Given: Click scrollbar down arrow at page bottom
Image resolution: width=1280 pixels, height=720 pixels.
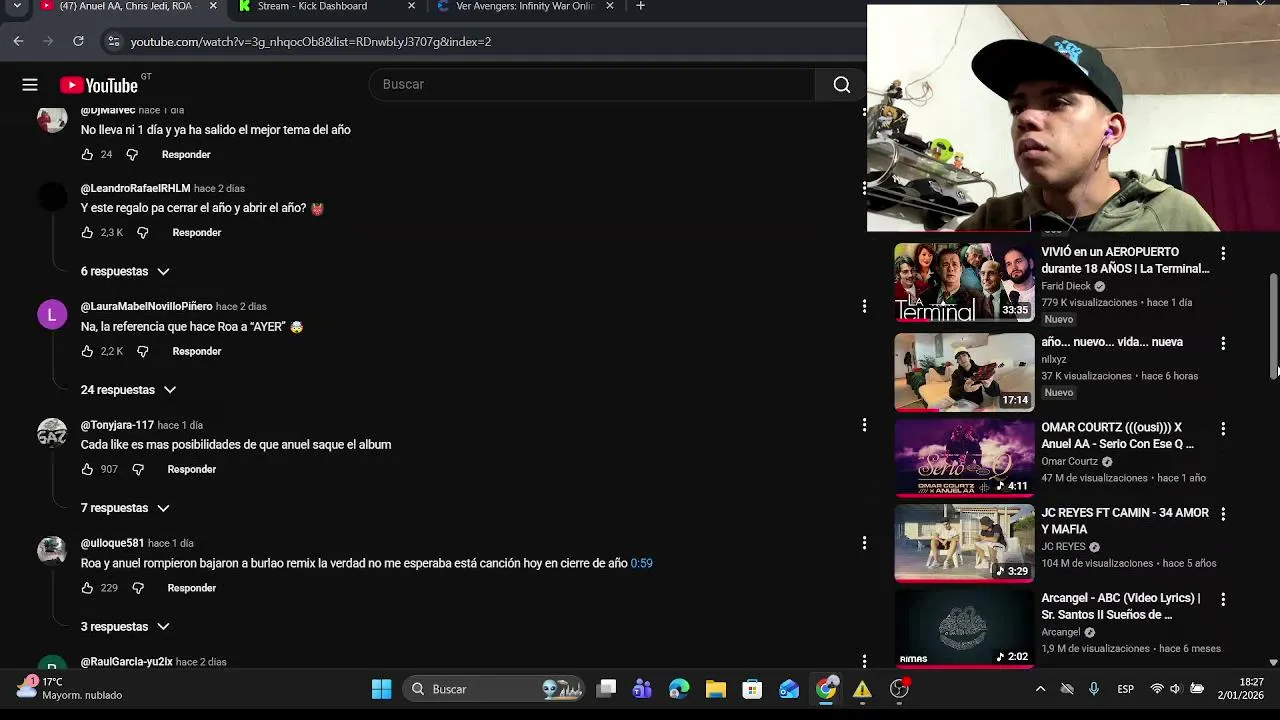Looking at the screenshot, I should coord(1273,662).
